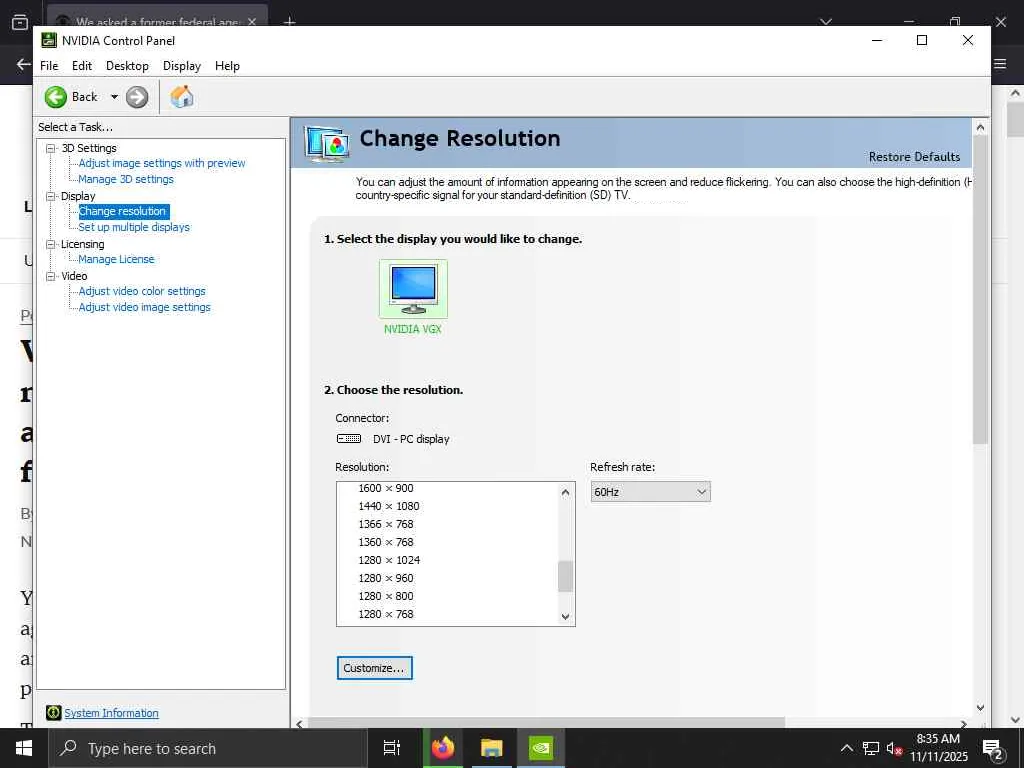
Task: Click resolution list scroll up arrow
Action: coord(566,492)
